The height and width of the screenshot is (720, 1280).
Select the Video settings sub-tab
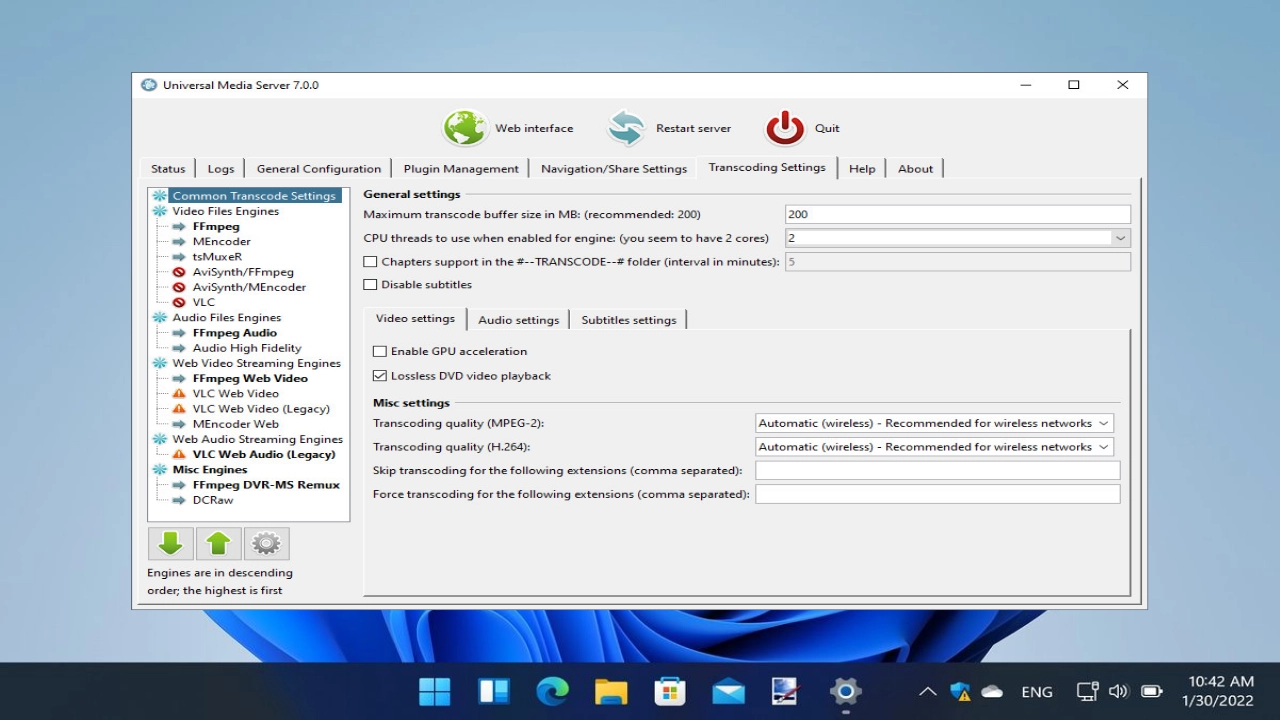point(415,319)
